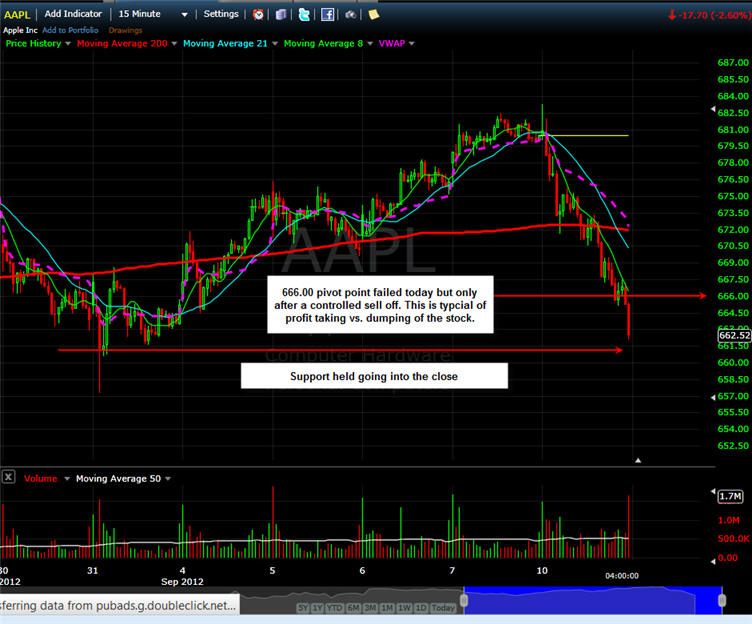
Task: Click the left arrow marker beside 657.00 on price axis
Action: pyautogui.click(x=713, y=397)
